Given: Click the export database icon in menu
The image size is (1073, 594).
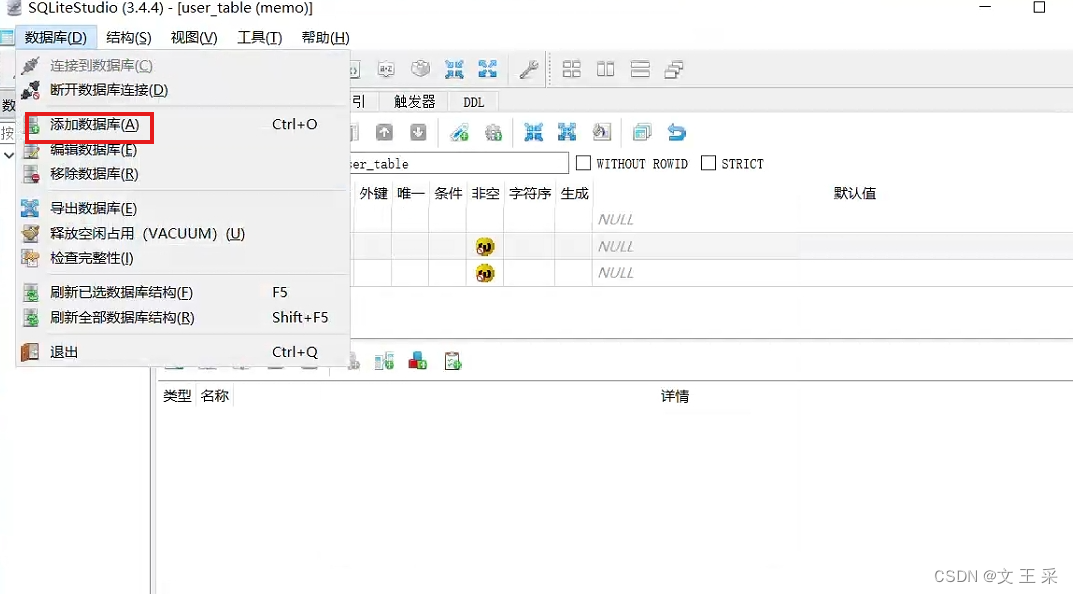Looking at the screenshot, I should coord(30,208).
